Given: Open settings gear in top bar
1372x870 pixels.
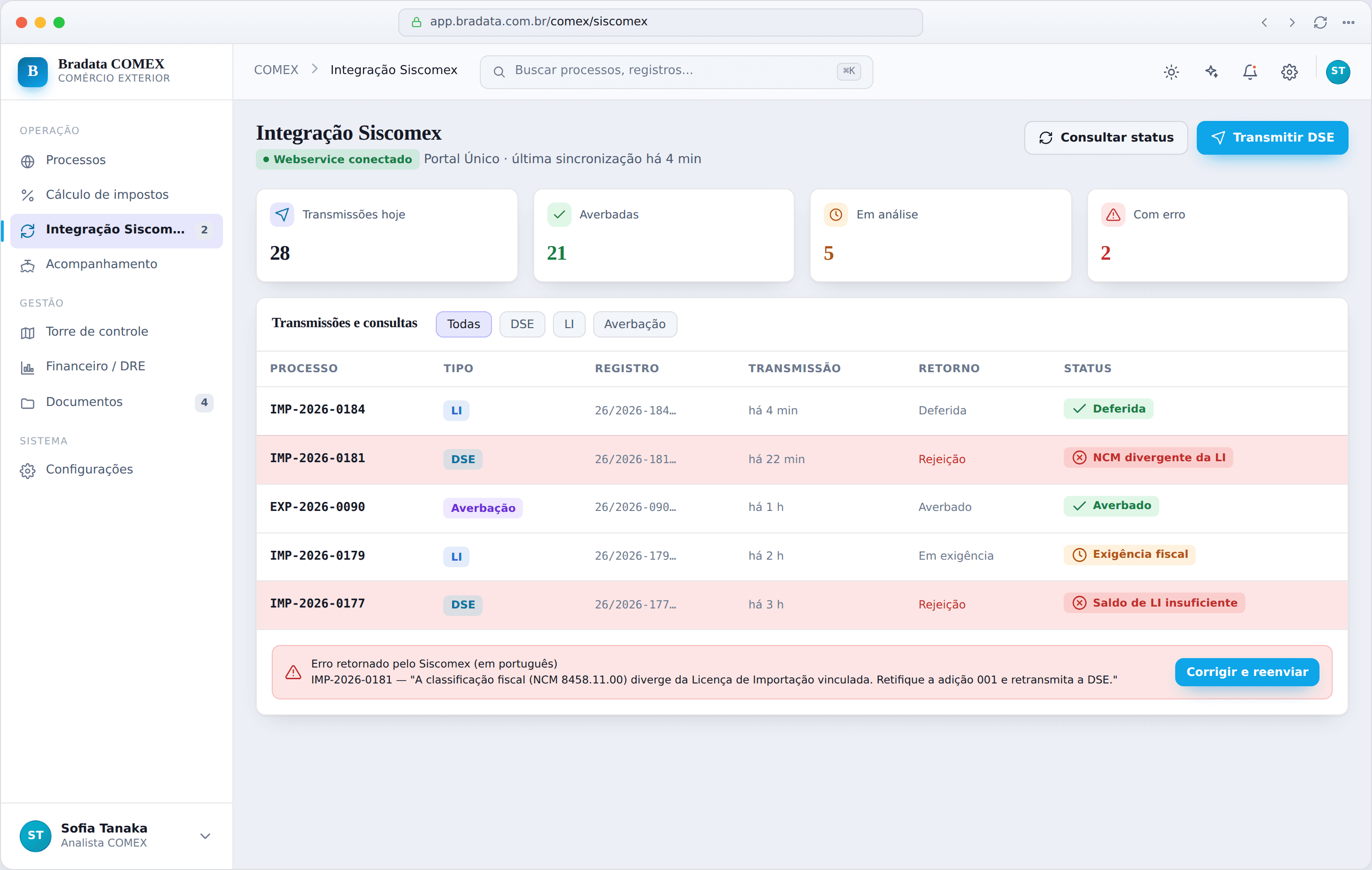Looking at the screenshot, I should pyautogui.click(x=1290, y=72).
